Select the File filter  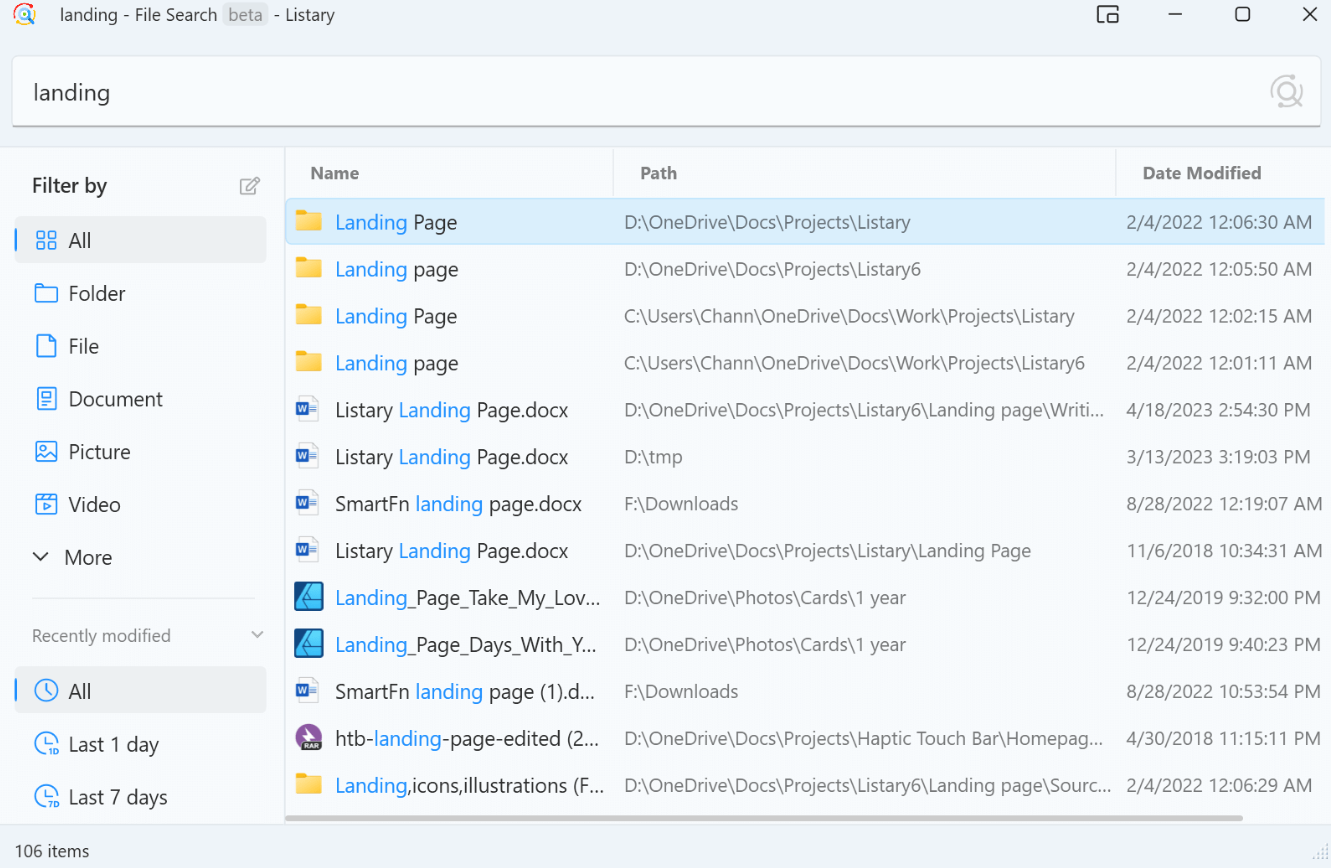pos(140,346)
